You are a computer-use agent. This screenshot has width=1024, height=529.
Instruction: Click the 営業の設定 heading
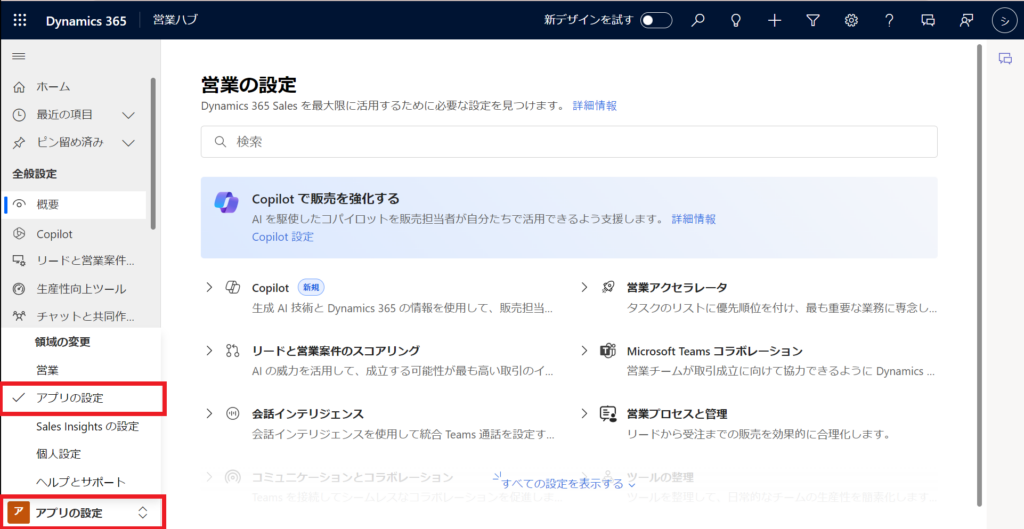point(249,85)
